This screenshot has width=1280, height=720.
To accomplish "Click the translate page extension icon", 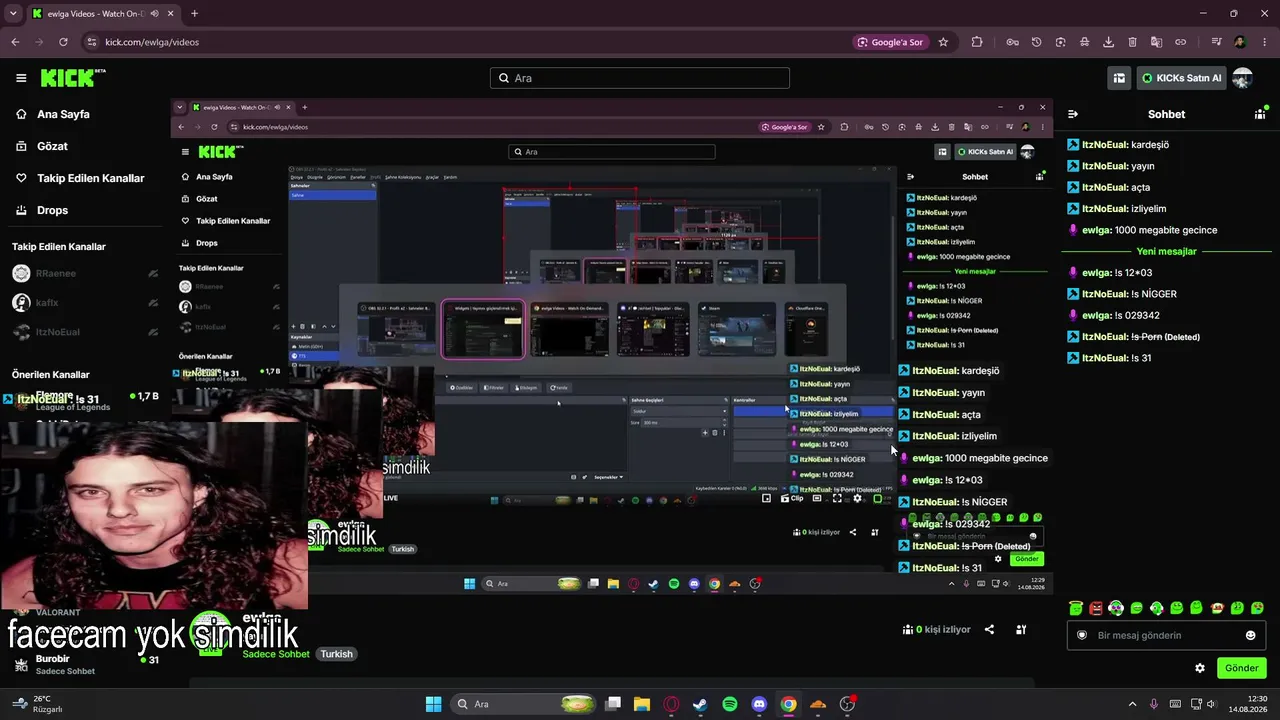I will click(x=1156, y=42).
